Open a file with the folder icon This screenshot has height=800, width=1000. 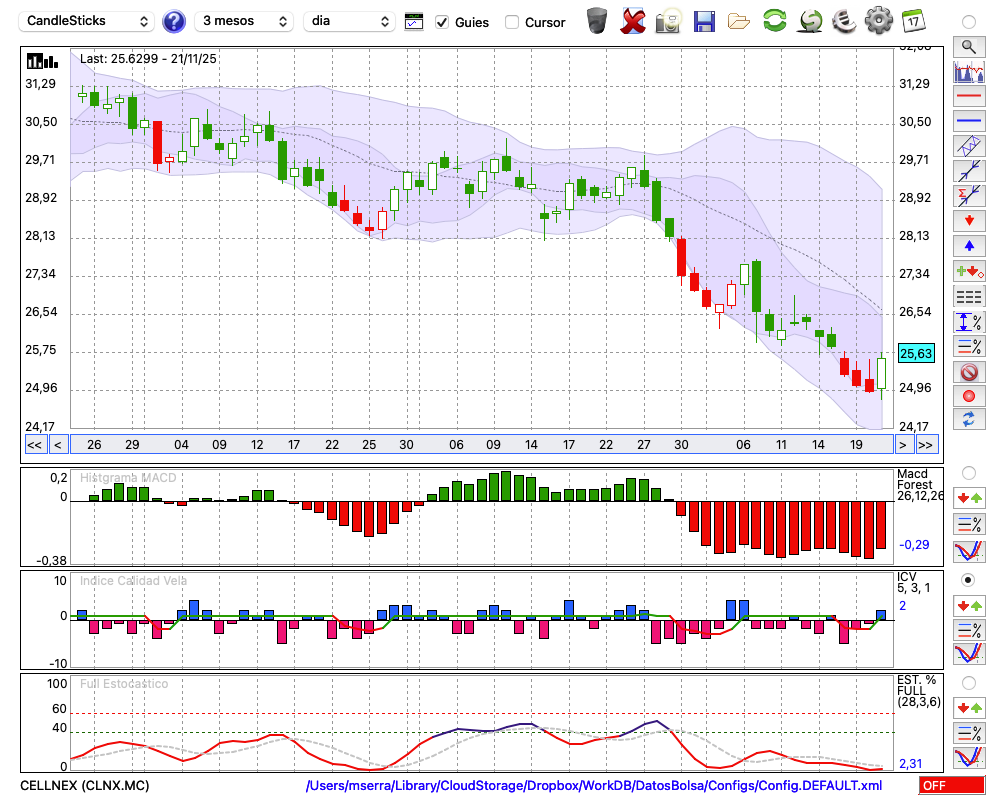click(739, 22)
